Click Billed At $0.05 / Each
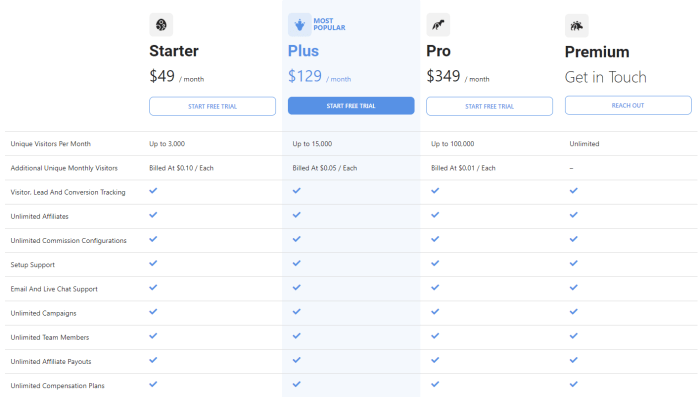 tap(325, 168)
